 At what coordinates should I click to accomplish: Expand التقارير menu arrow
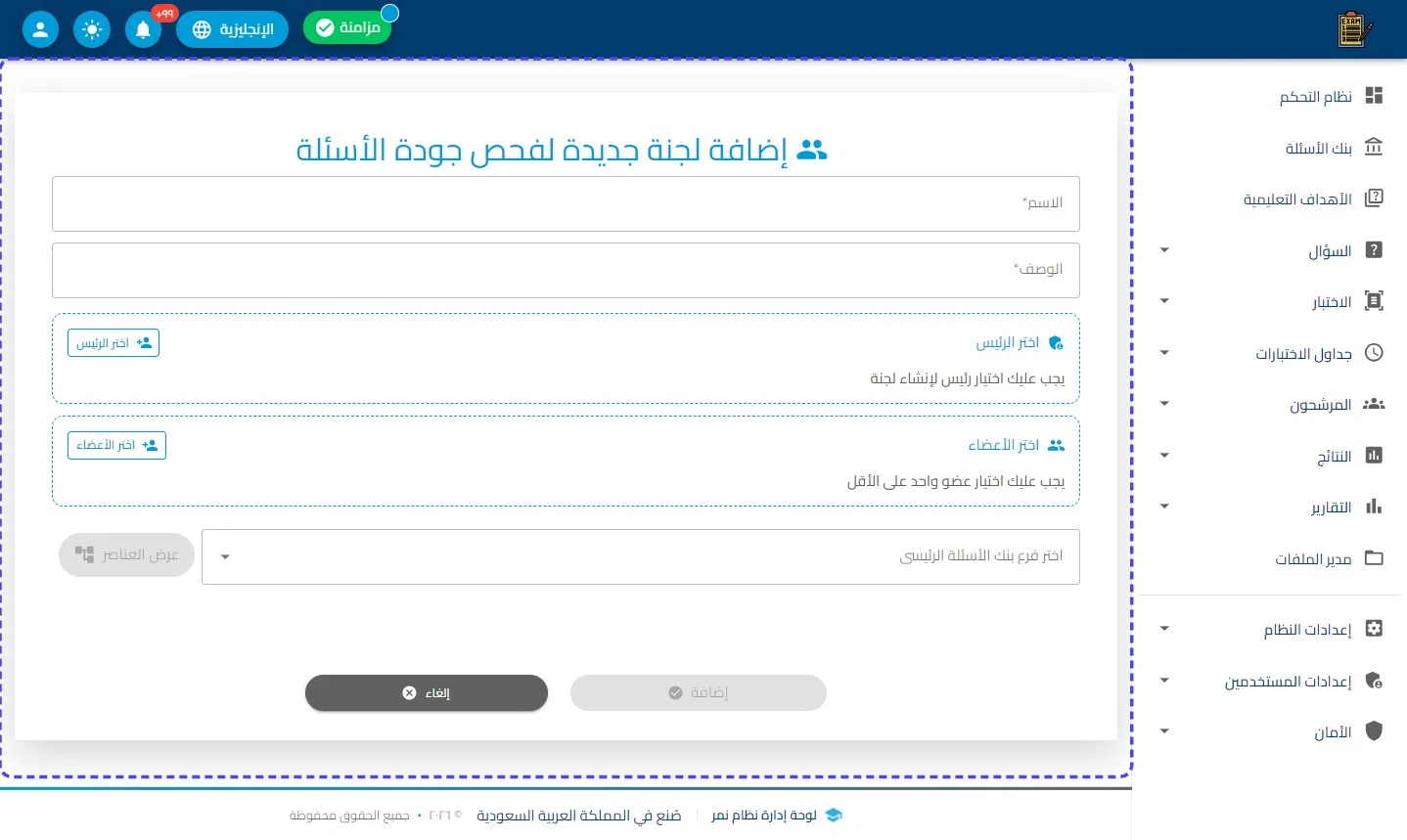click(x=1164, y=507)
